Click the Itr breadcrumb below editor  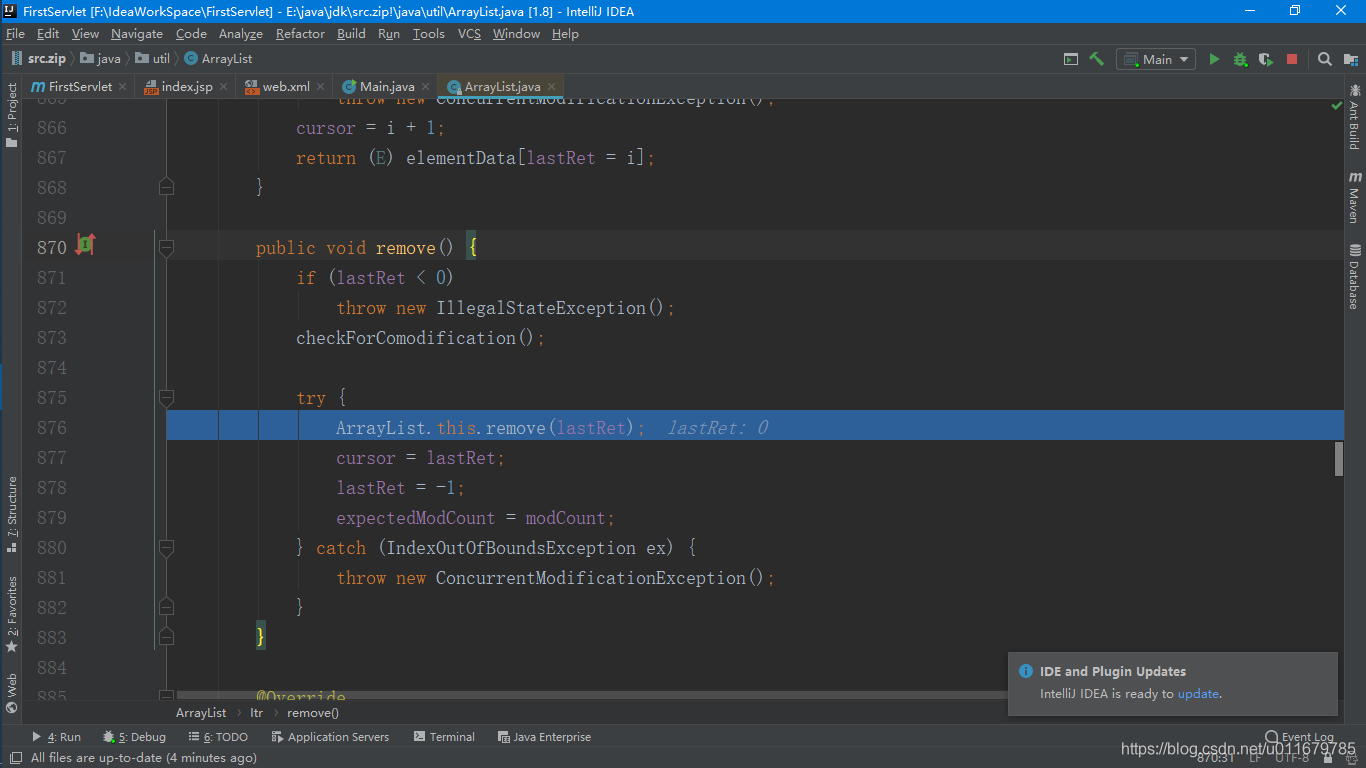[x=256, y=713]
